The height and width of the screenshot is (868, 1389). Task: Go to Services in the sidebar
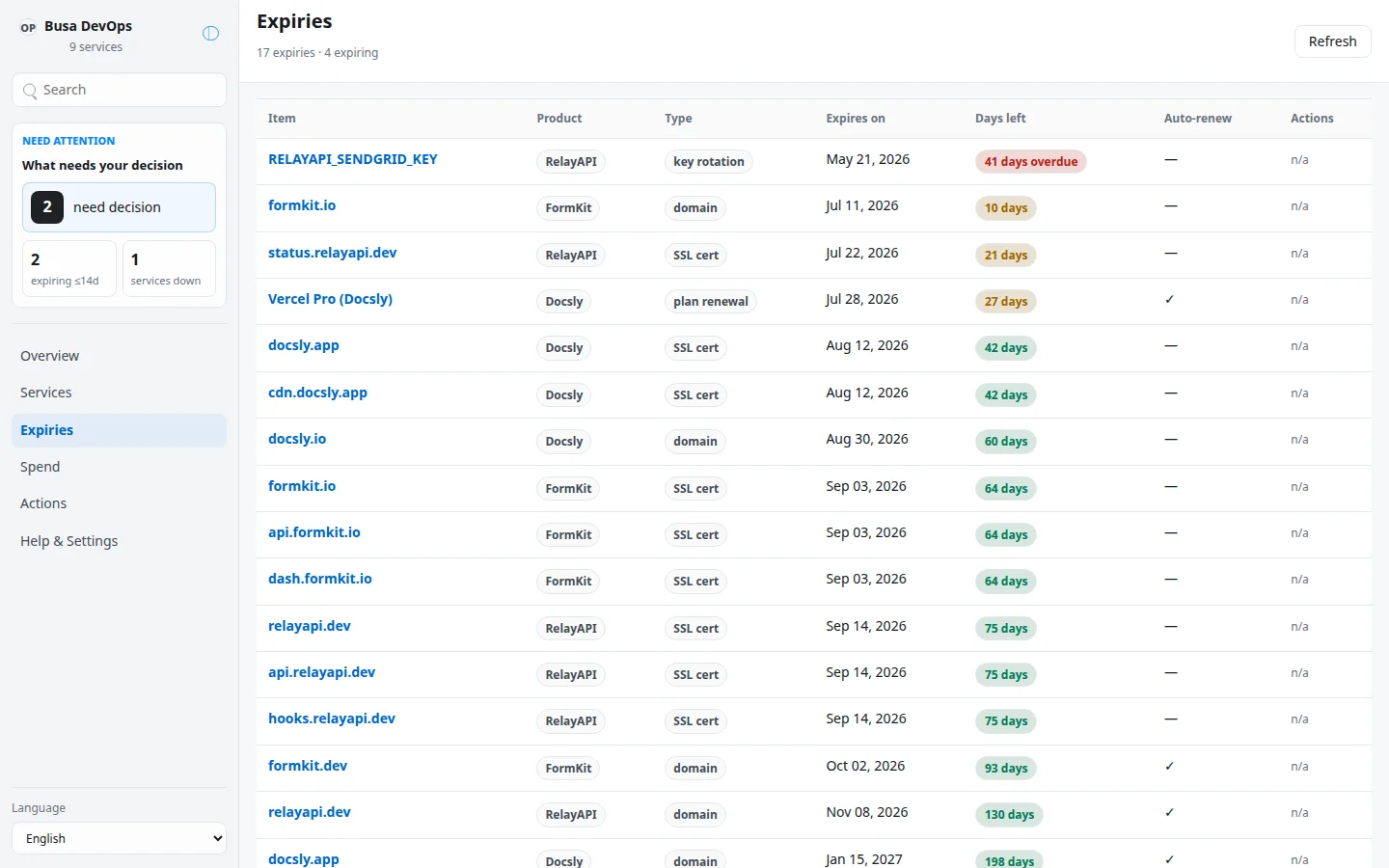tap(119, 393)
